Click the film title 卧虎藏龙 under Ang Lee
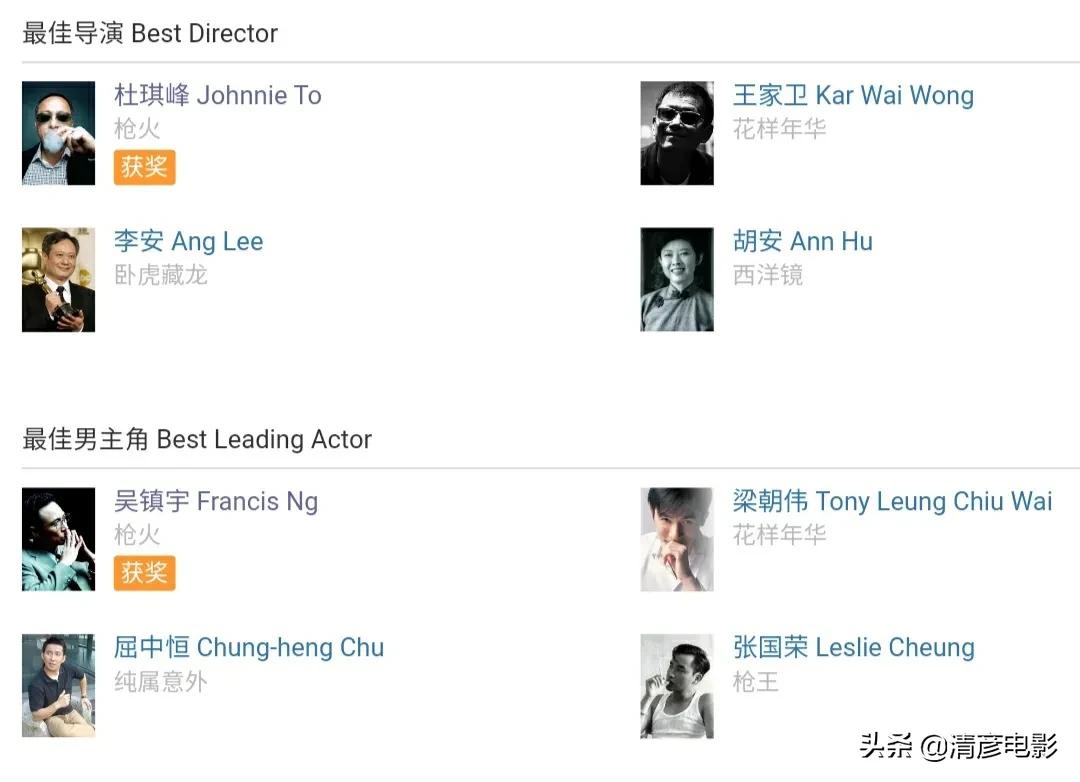 161,275
